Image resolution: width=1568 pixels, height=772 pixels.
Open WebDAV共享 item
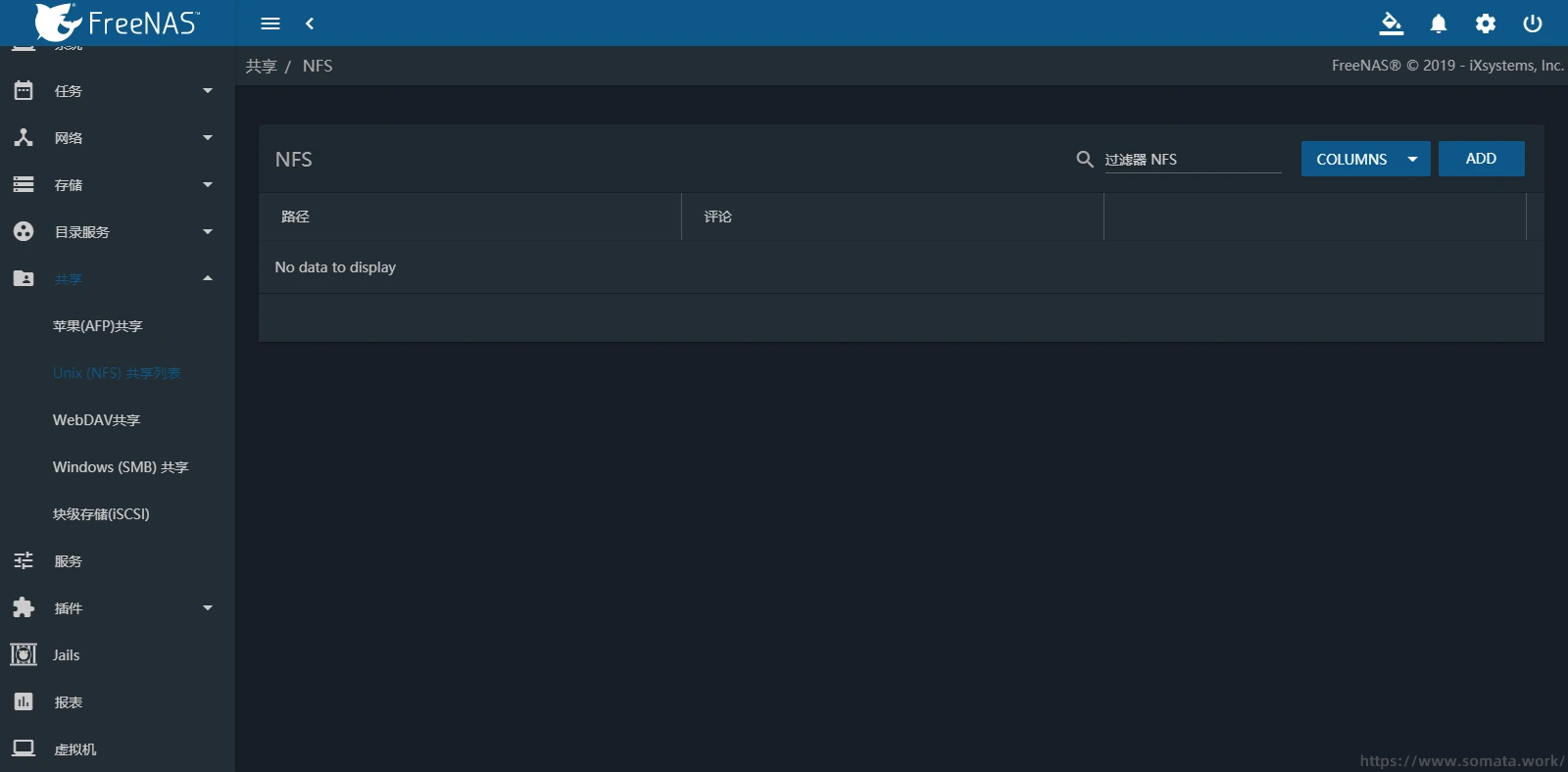point(97,420)
